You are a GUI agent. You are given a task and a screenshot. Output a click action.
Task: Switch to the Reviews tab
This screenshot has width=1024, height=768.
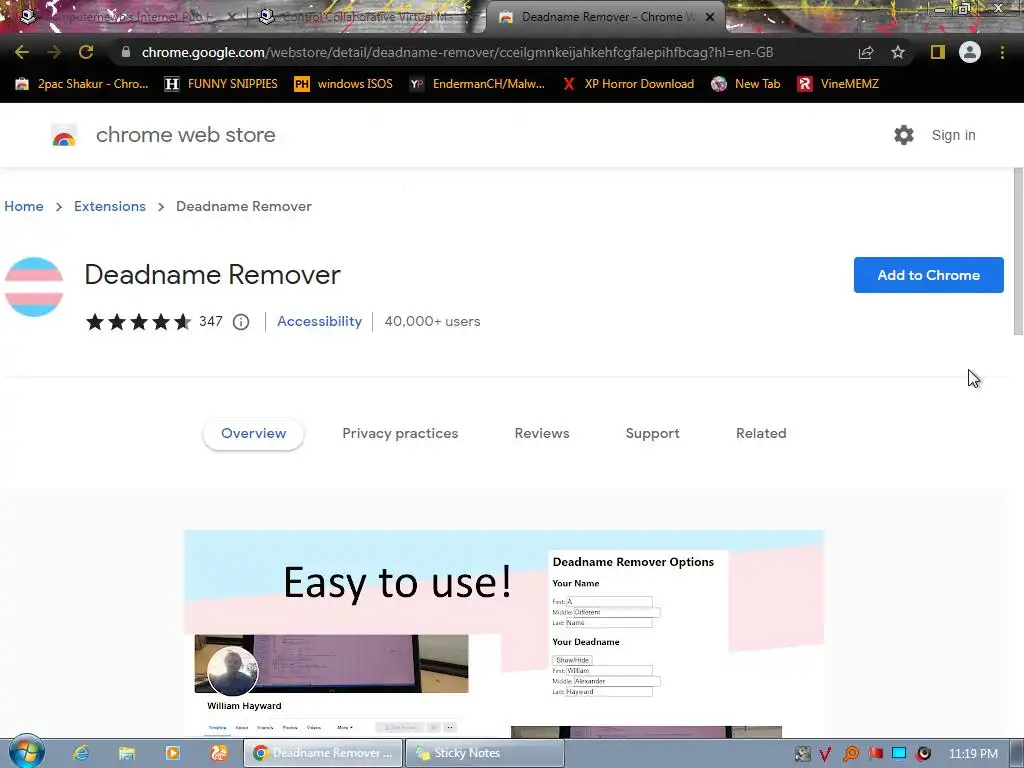coord(542,434)
